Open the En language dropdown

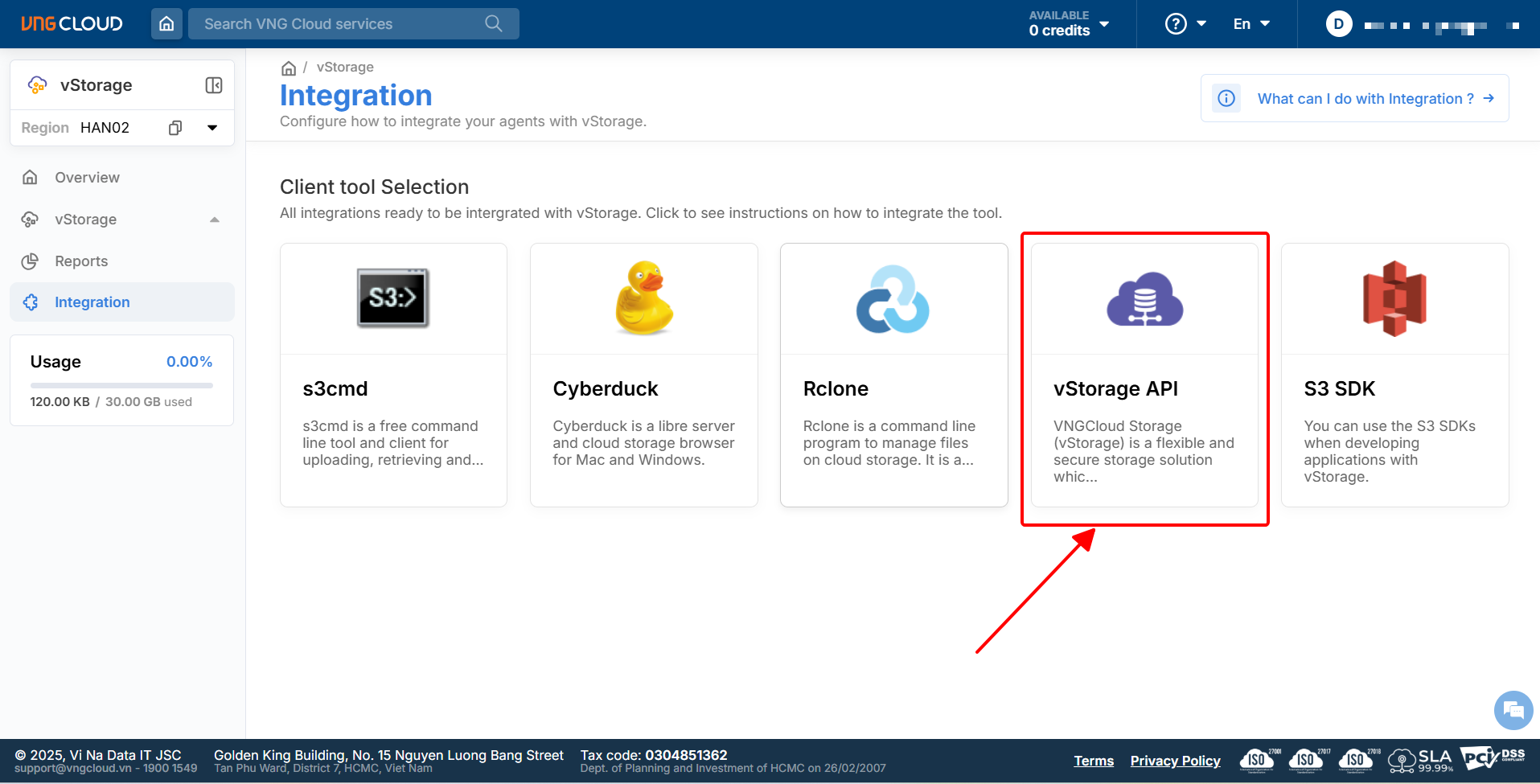point(1251,24)
